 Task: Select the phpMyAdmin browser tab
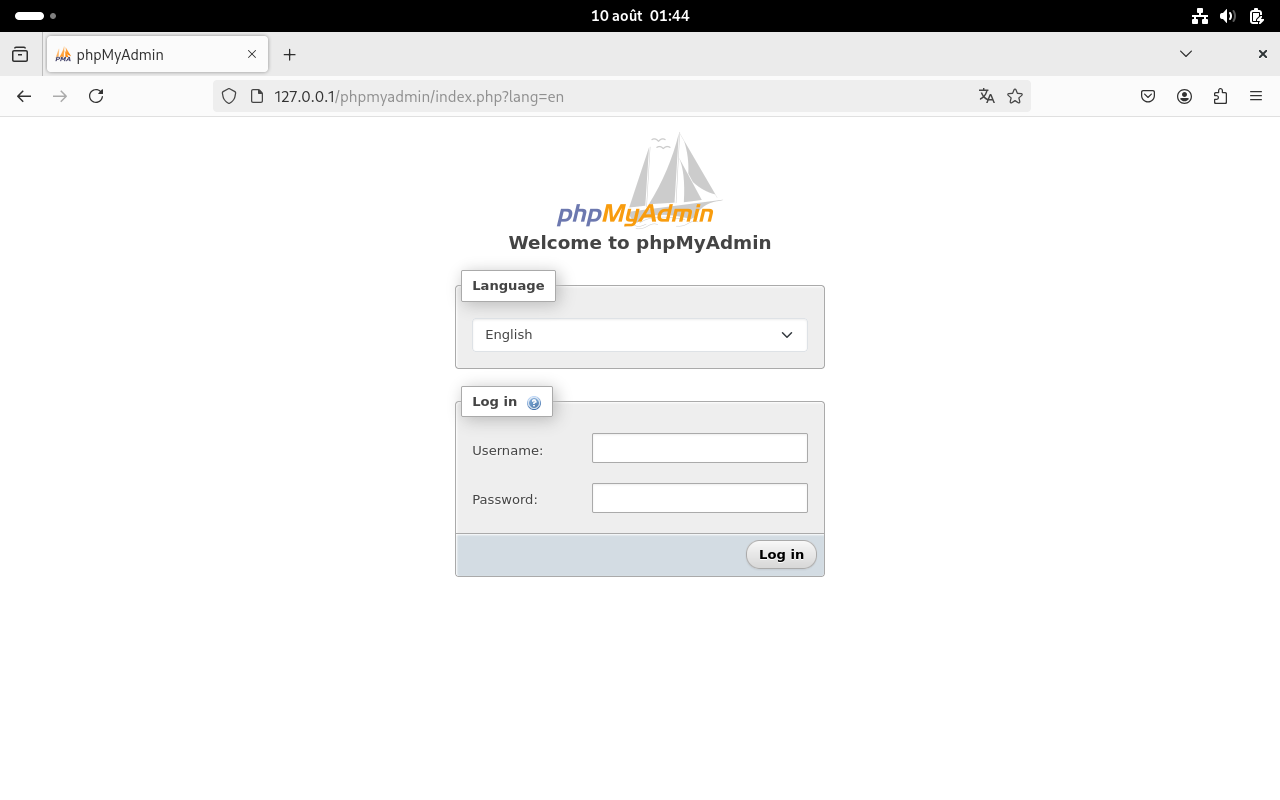point(157,54)
